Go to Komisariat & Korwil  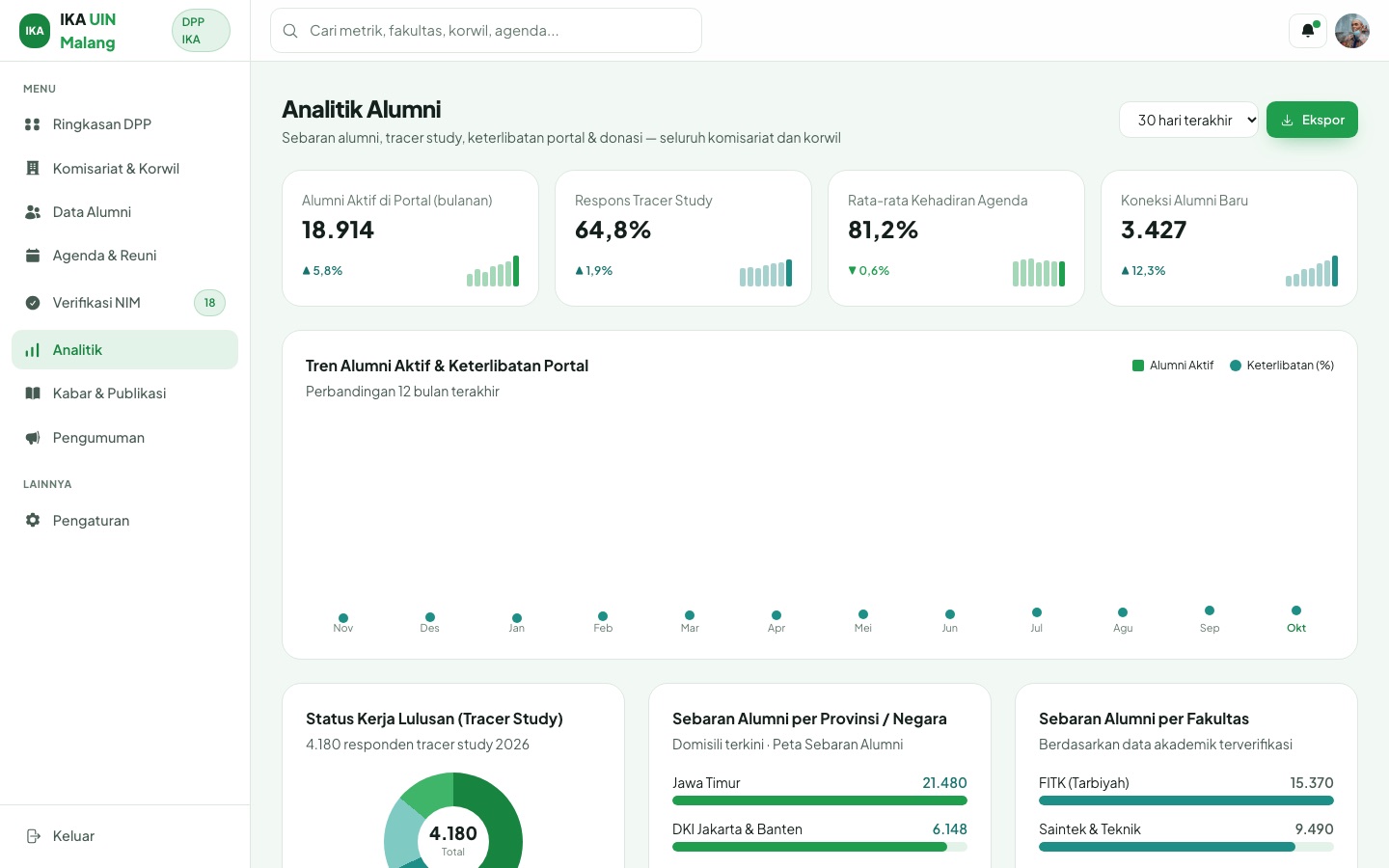(x=125, y=168)
